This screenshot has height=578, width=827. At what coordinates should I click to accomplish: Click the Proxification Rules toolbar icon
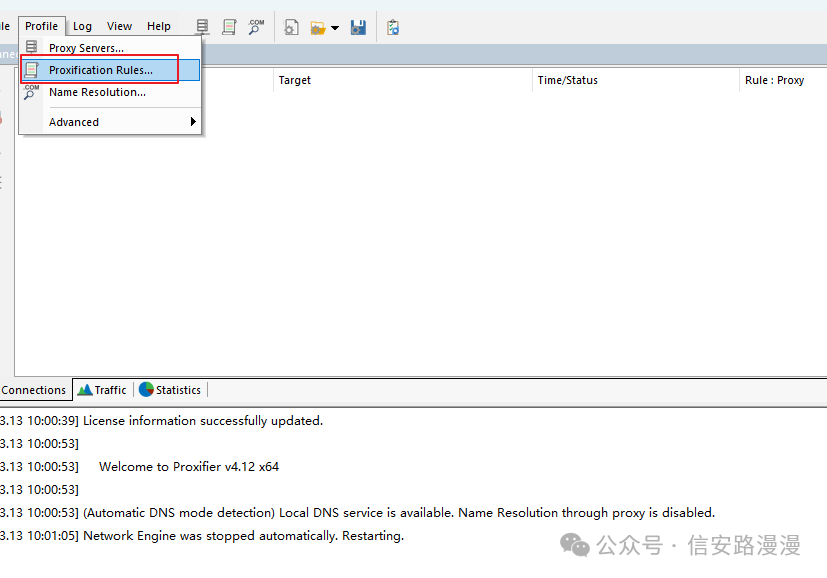click(x=230, y=27)
